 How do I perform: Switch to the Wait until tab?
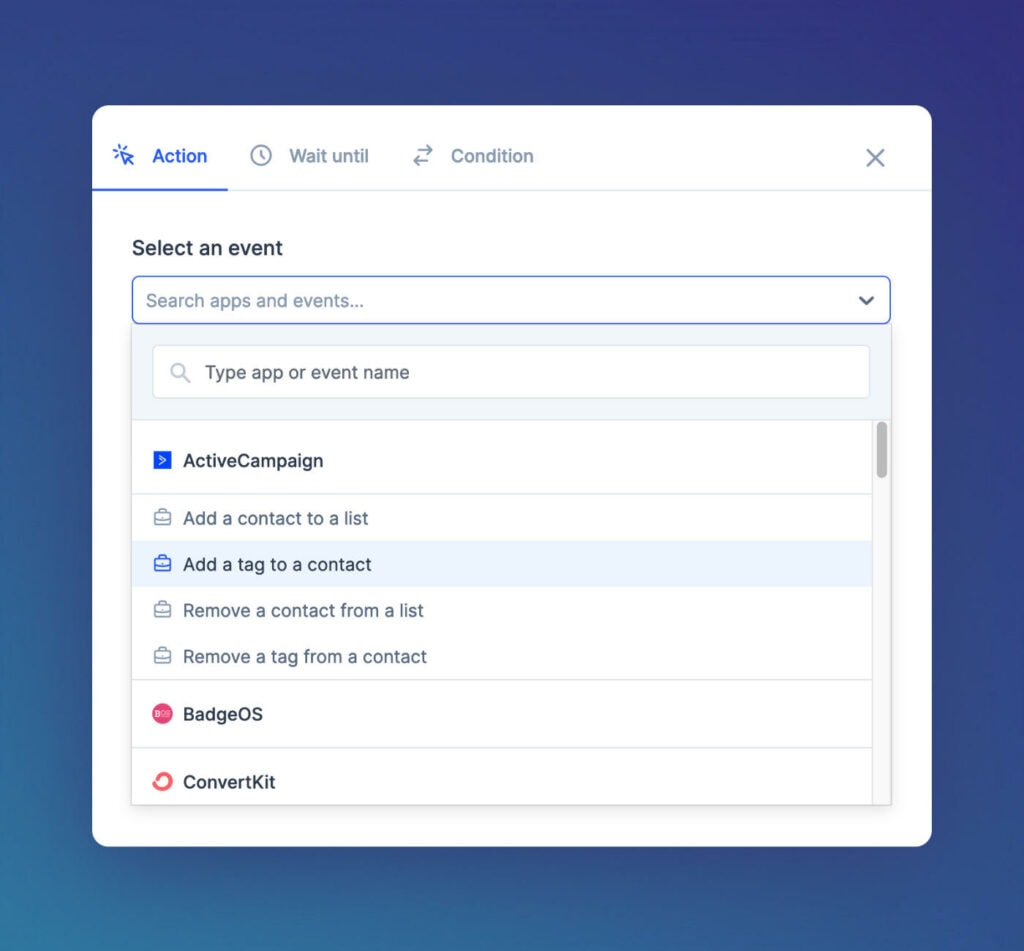[x=328, y=156]
